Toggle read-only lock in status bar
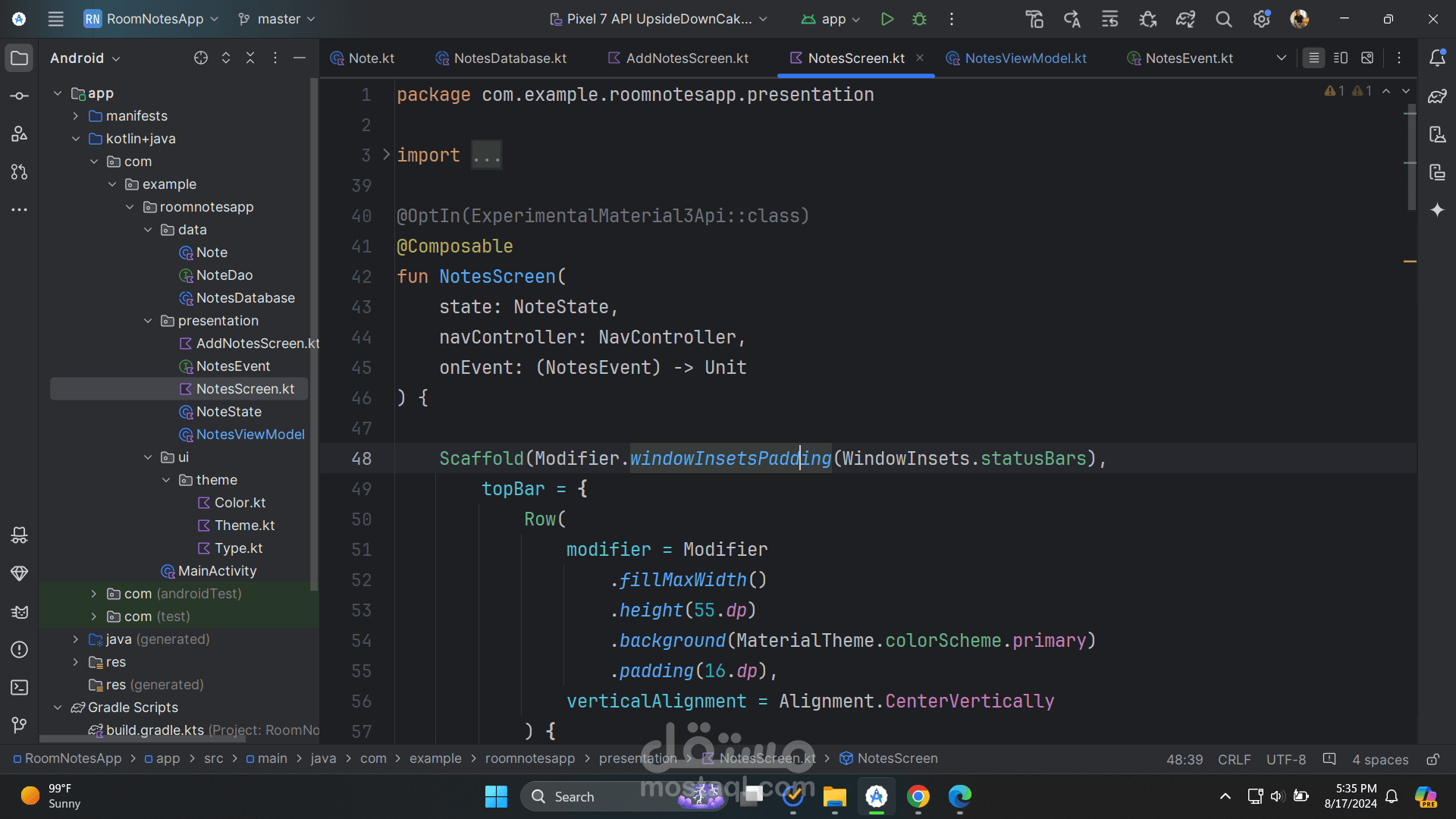 (1432, 759)
